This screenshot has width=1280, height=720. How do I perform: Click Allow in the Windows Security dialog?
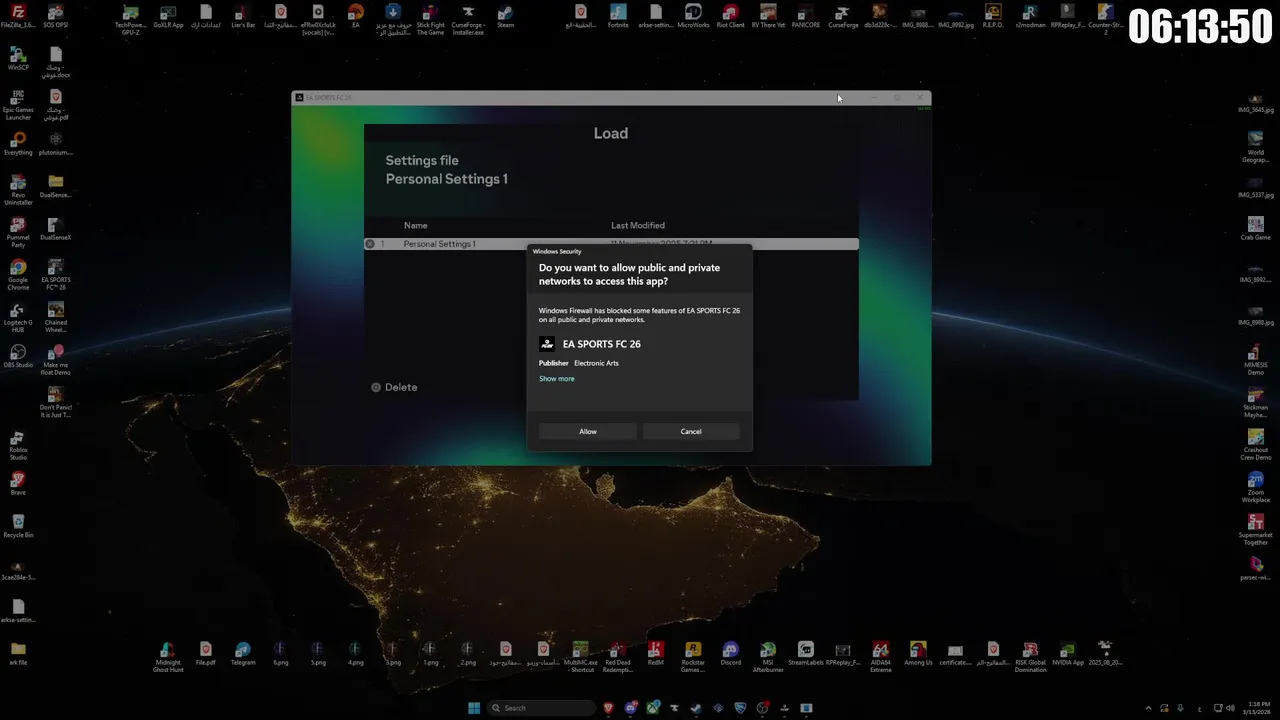[x=588, y=431]
